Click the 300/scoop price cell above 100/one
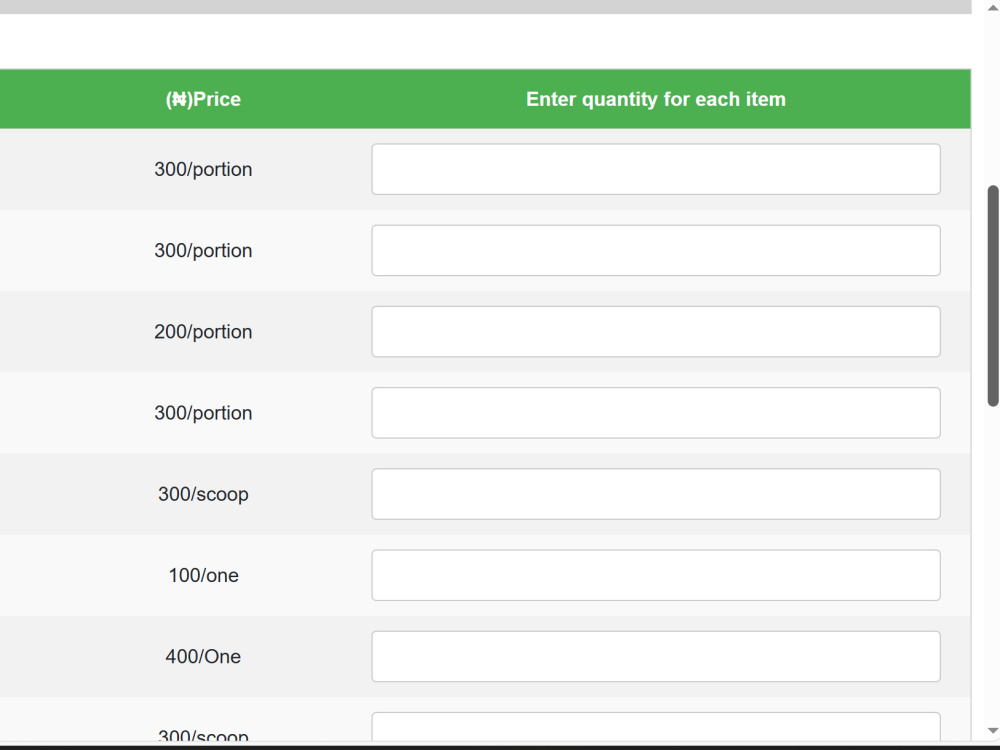Viewport: 1000px width, 750px height. tap(203, 494)
